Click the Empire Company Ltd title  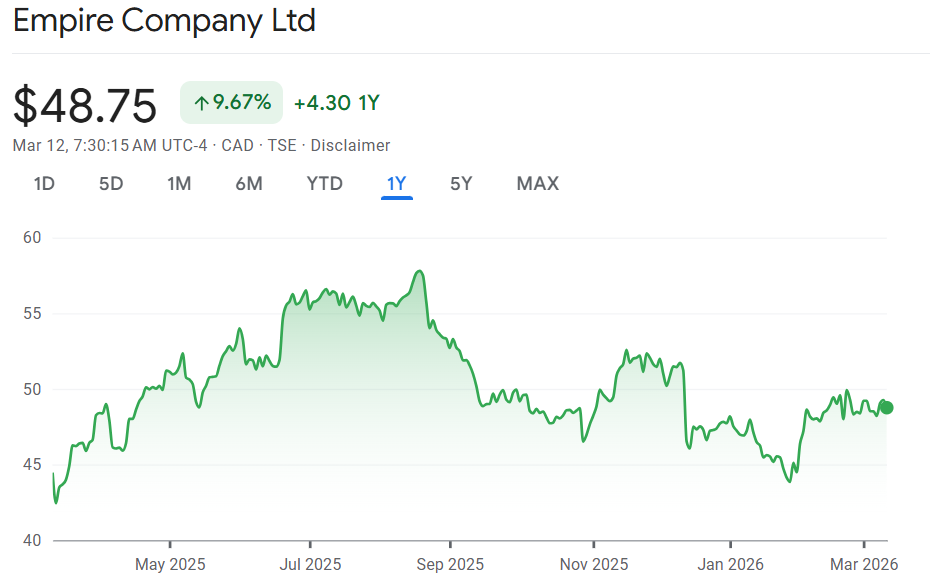coord(164,21)
